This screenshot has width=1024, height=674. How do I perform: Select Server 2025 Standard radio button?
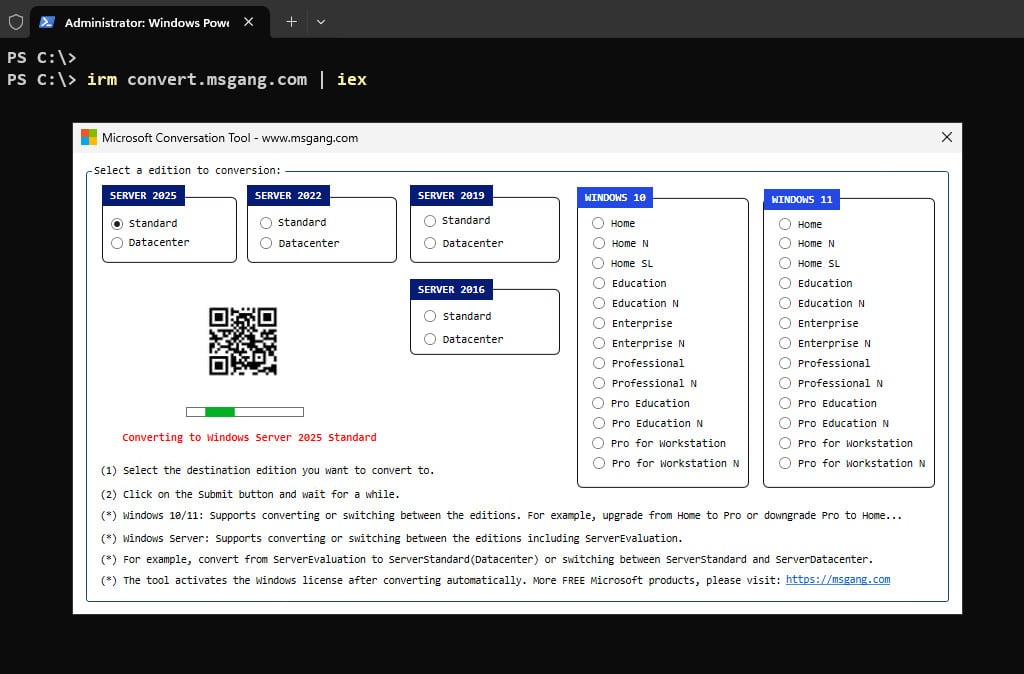coord(117,223)
